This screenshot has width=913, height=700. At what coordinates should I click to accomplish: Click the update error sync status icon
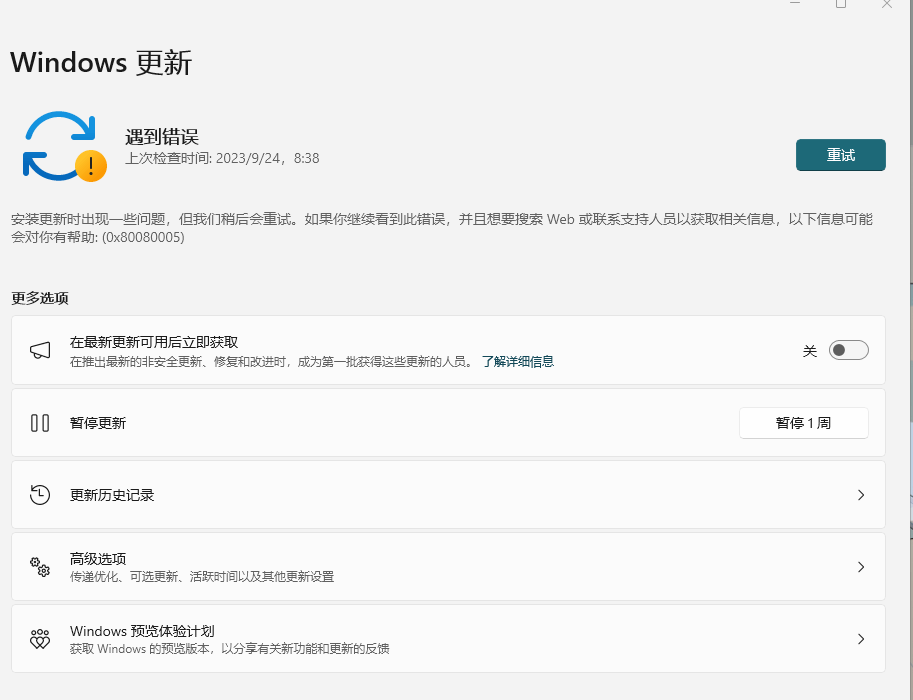[x=65, y=146]
